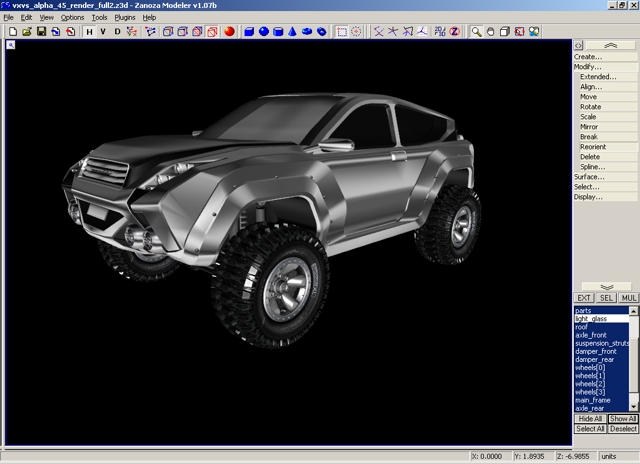This screenshot has height=464, width=640.
Task: Toggle the V axis constraint button
Action: click(x=103, y=32)
